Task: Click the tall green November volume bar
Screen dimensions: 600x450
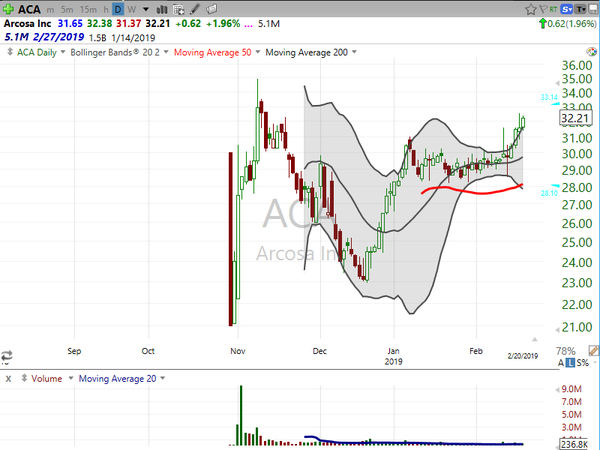Action: (241, 415)
